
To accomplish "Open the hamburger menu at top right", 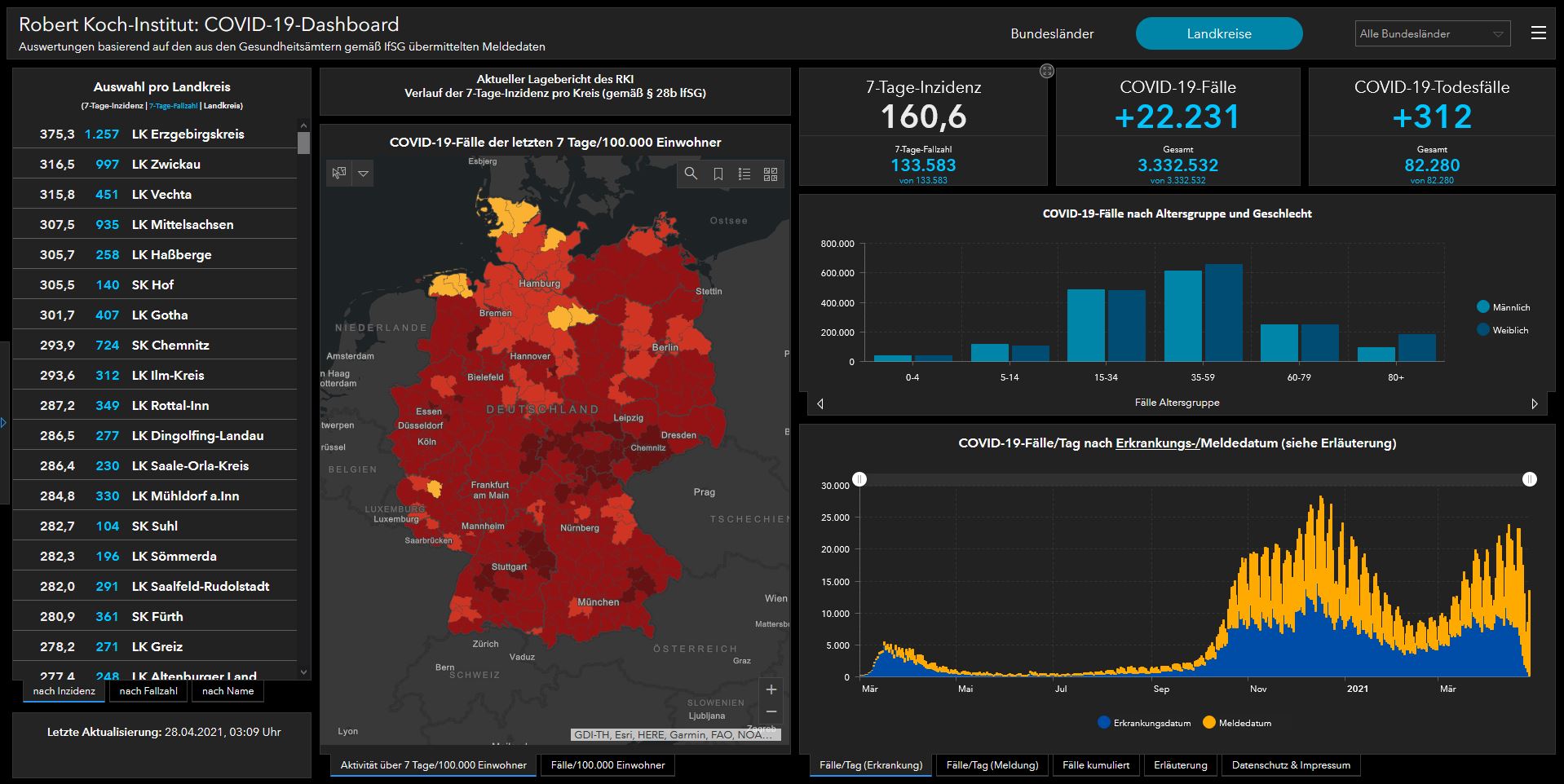I will 1538,33.
